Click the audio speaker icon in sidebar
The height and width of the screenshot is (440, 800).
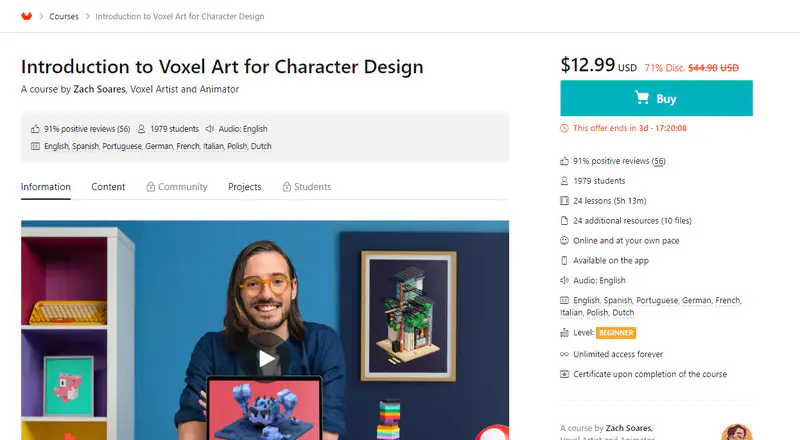(x=566, y=281)
